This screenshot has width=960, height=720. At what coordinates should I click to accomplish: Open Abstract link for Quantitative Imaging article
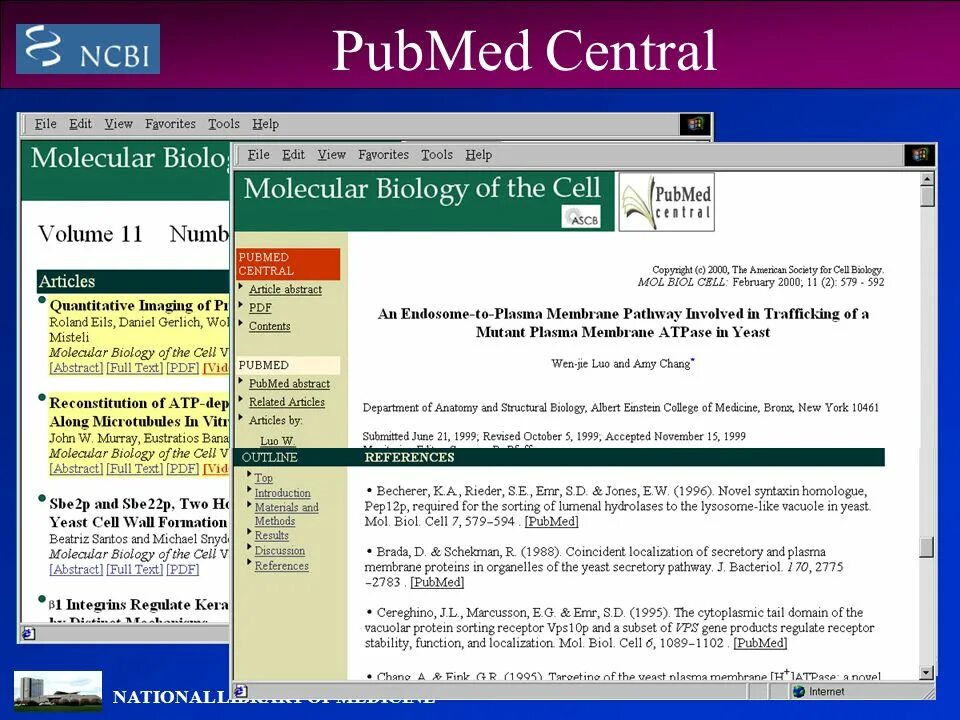click(76, 367)
